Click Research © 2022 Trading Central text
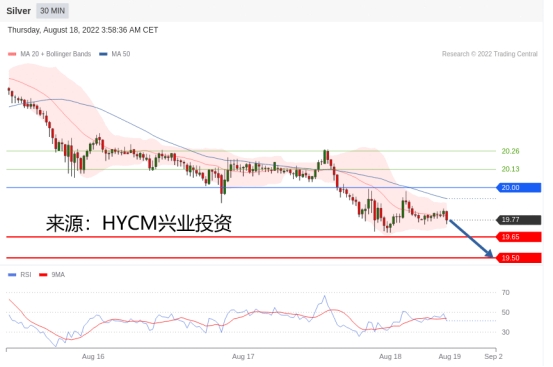The height and width of the screenshot is (367, 553). [490, 54]
